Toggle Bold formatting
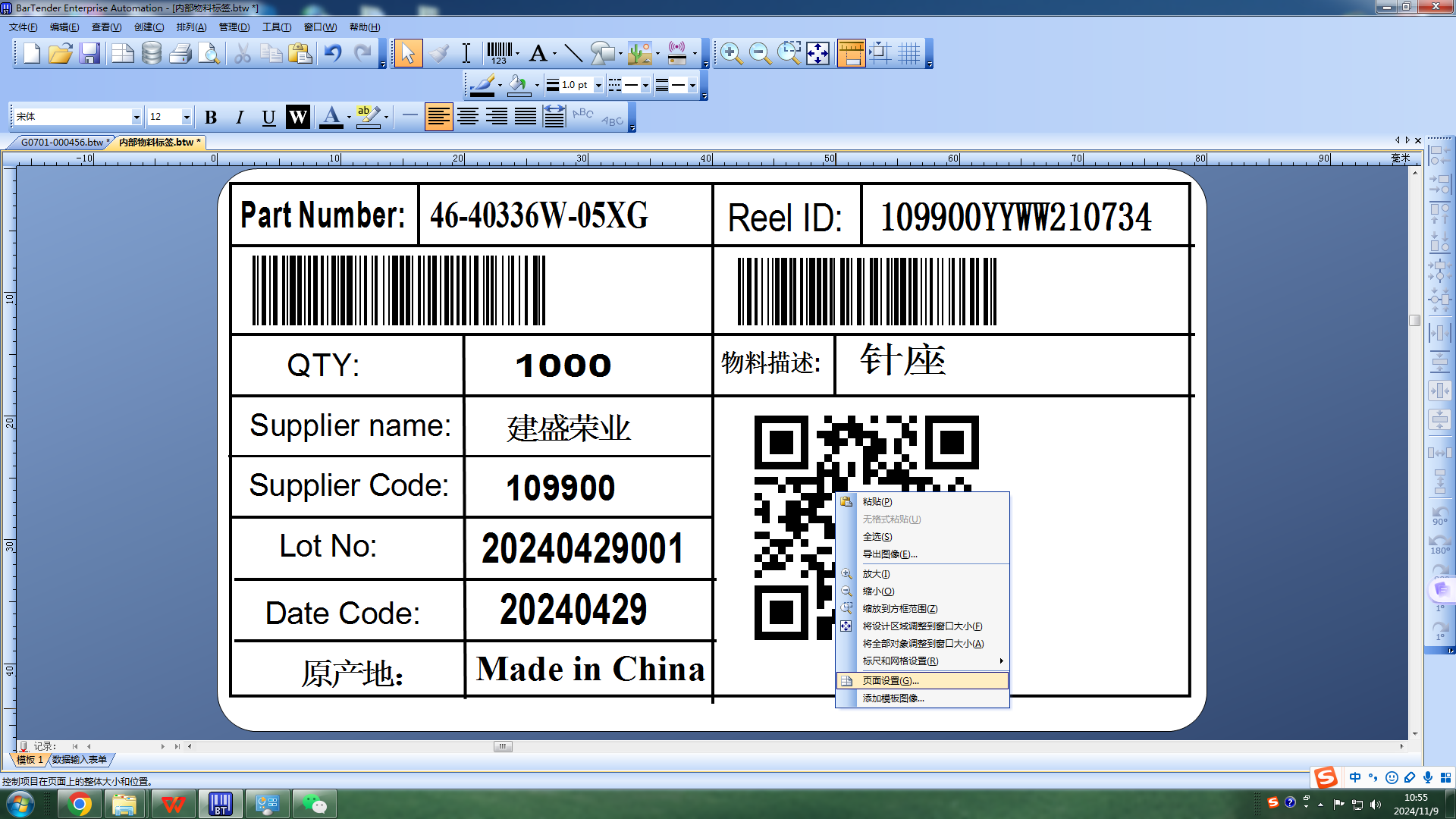 [211, 117]
